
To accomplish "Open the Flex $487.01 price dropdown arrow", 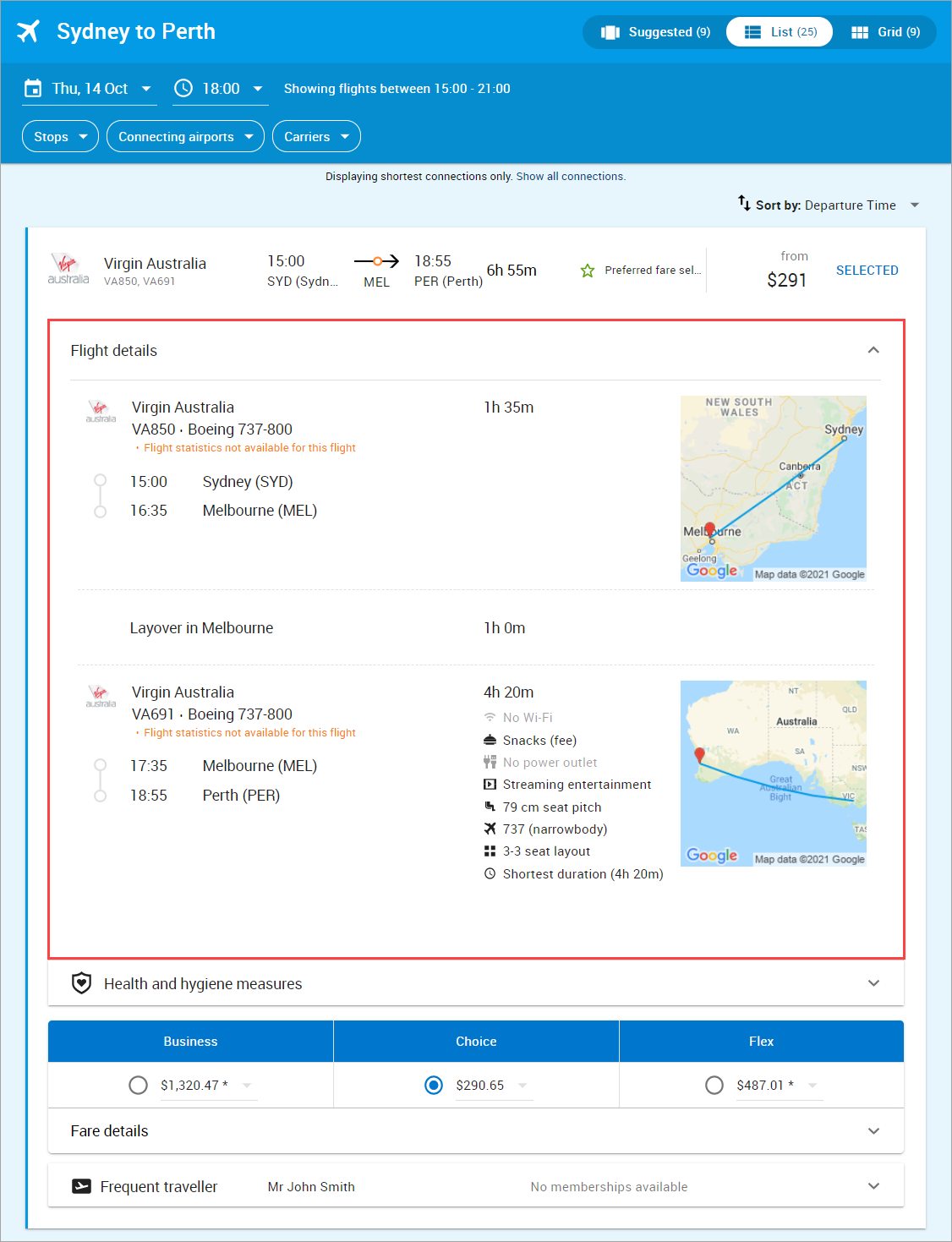I will [812, 1086].
